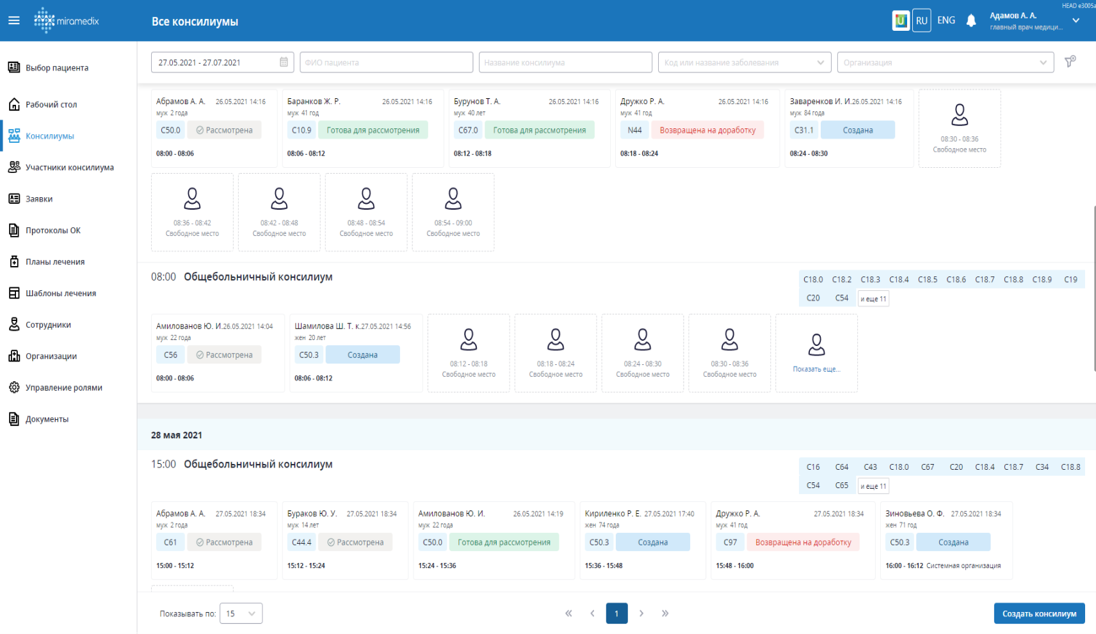1096x634 pixels.
Task: Click the ФИО пациента search field
Action: coord(386,62)
